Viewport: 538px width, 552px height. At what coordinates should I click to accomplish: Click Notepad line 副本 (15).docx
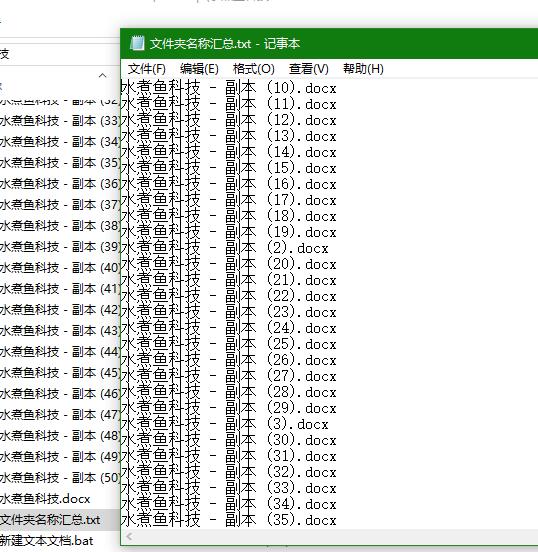(x=229, y=168)
